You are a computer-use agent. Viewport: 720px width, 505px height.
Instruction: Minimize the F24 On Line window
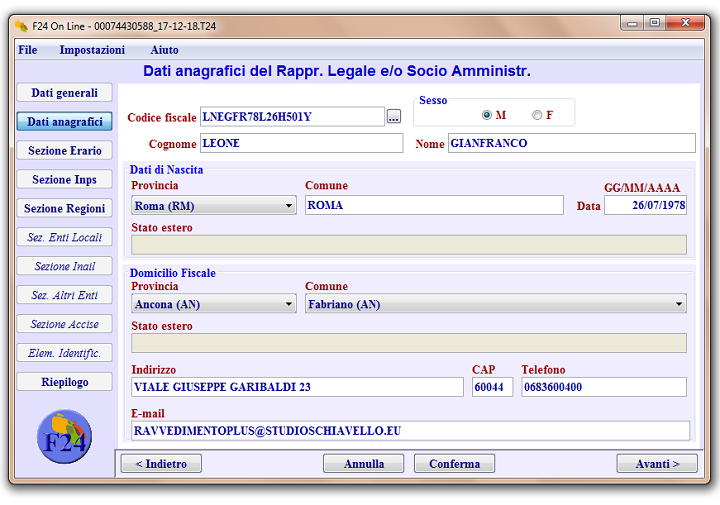[x=632, y=23]
